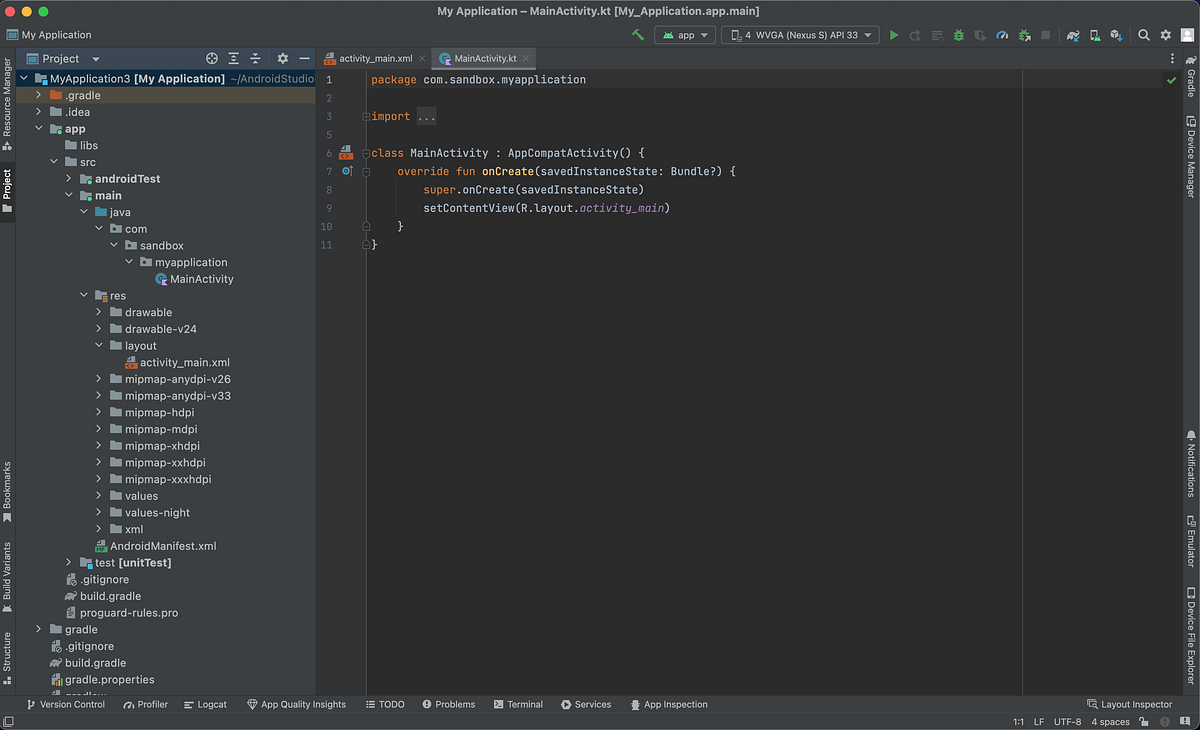Screen dimensions: 1200x730
Task: Expand the drawable folder in tree
Action: tap(100, 312)
